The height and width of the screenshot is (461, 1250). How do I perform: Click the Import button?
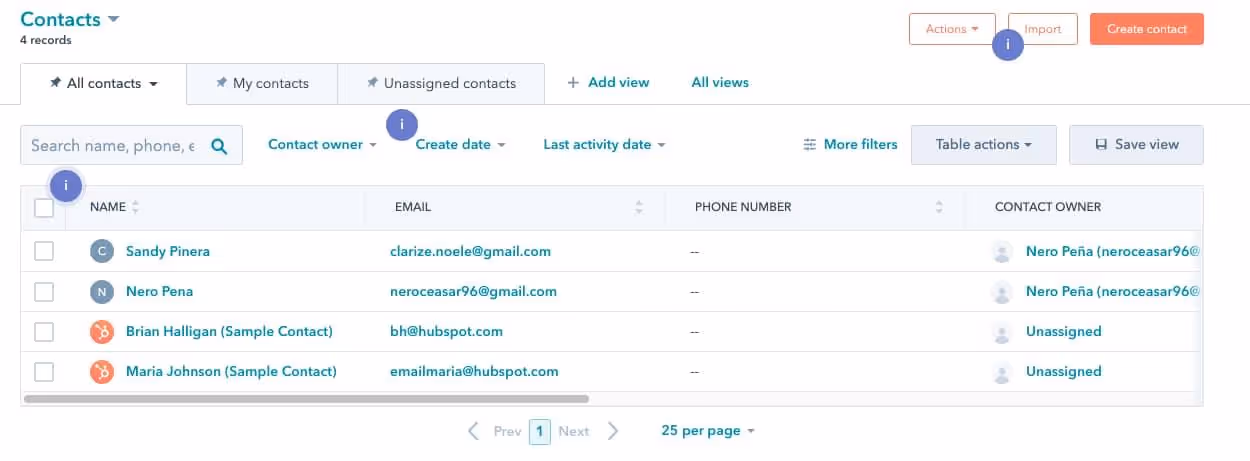[x=1042, y=29]
